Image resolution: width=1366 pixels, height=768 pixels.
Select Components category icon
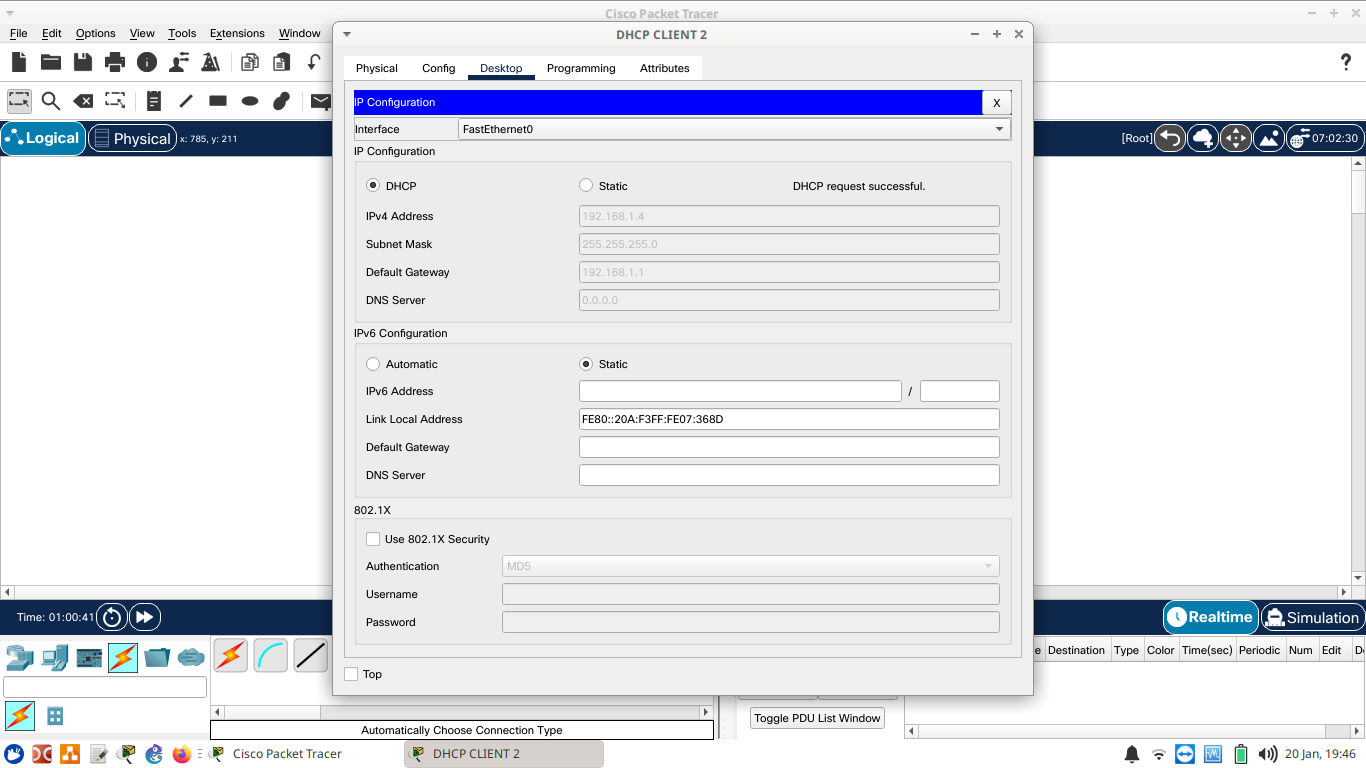(89, 657)
